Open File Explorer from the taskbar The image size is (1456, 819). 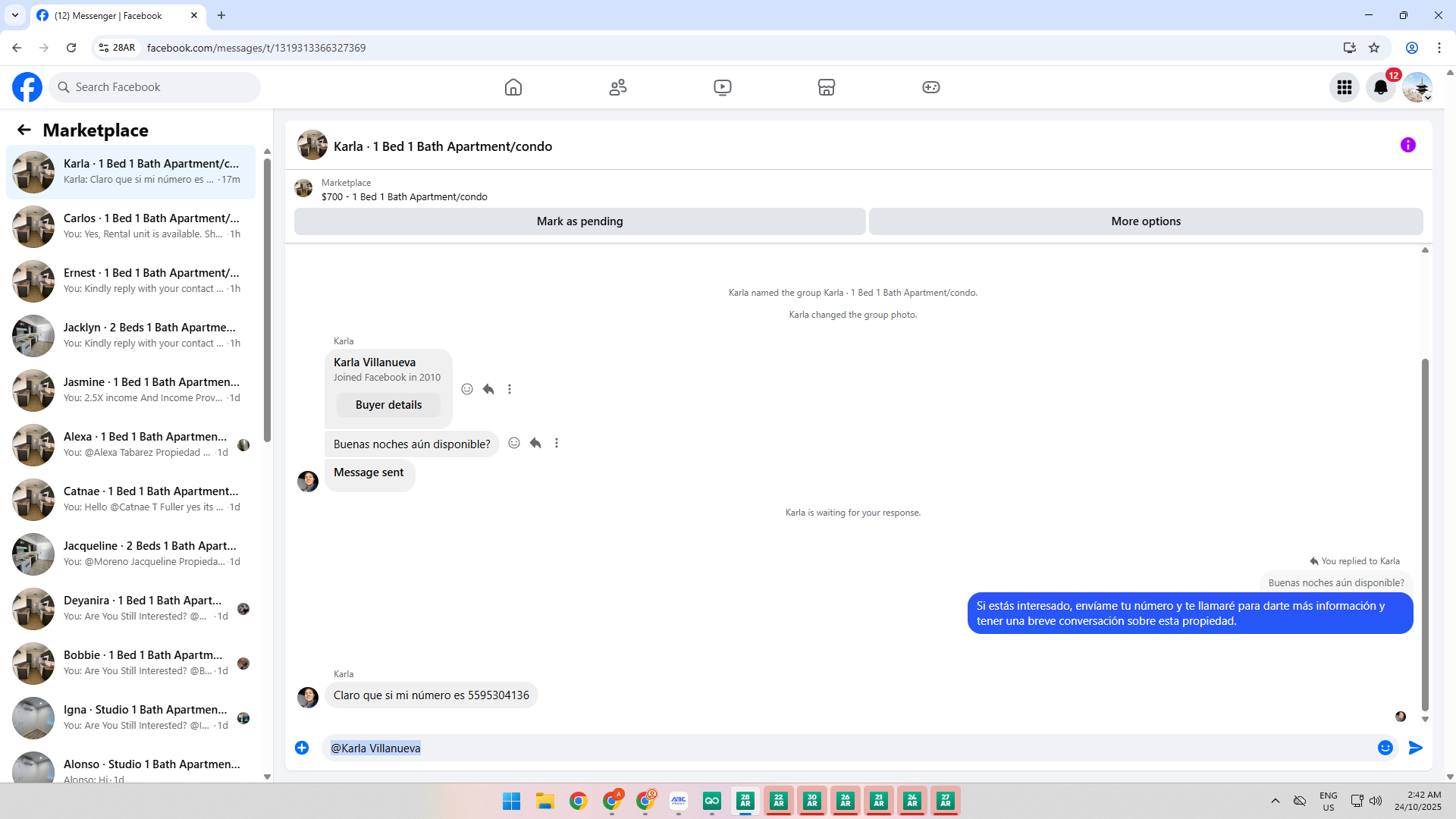pyautogui.click(x=545, y=801)
